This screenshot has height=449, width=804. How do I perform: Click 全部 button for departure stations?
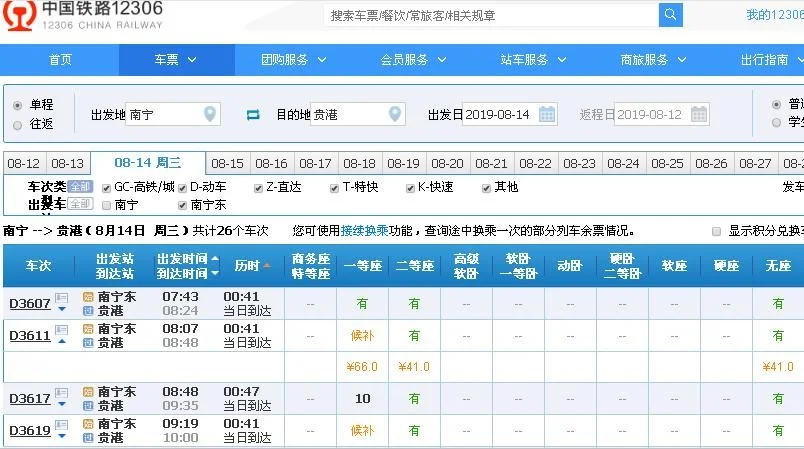click(79, 204)
